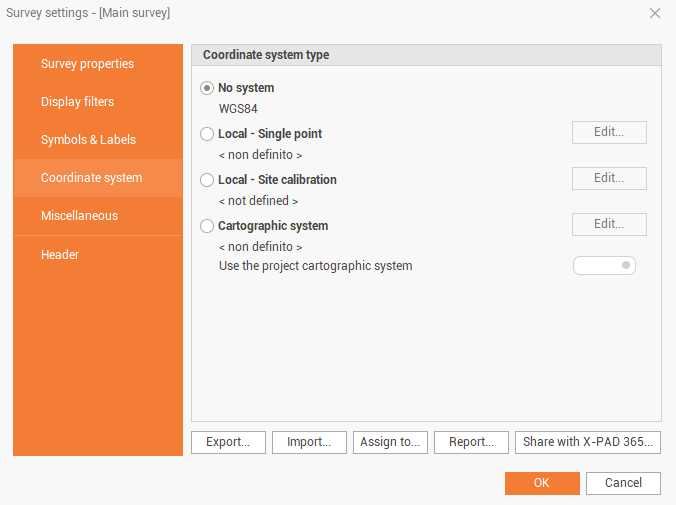Confirm settings with the OK button
This screenshot has width=676, height=505.
(542, 483)
